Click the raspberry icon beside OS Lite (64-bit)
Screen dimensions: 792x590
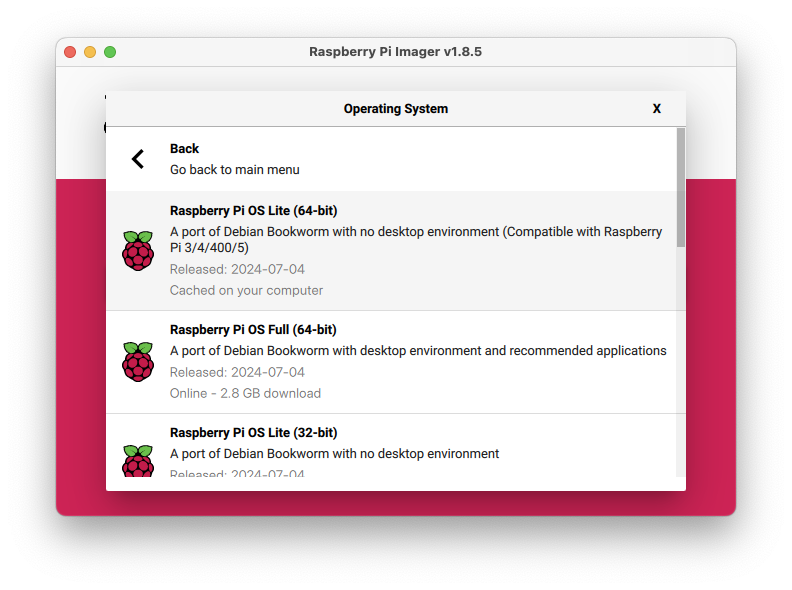(x=138, y=250)
